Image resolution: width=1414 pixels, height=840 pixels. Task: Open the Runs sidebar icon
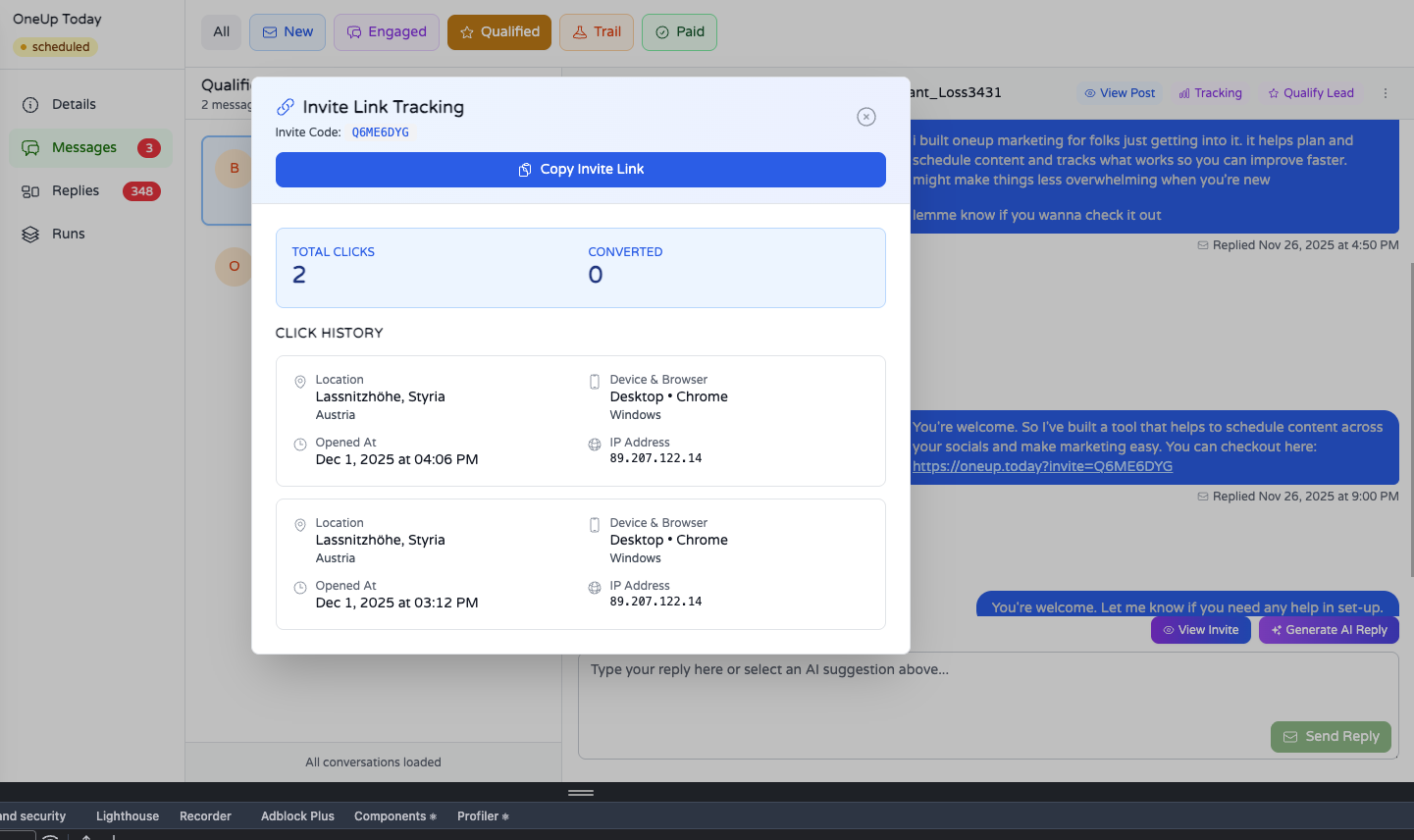coord(29,234)
